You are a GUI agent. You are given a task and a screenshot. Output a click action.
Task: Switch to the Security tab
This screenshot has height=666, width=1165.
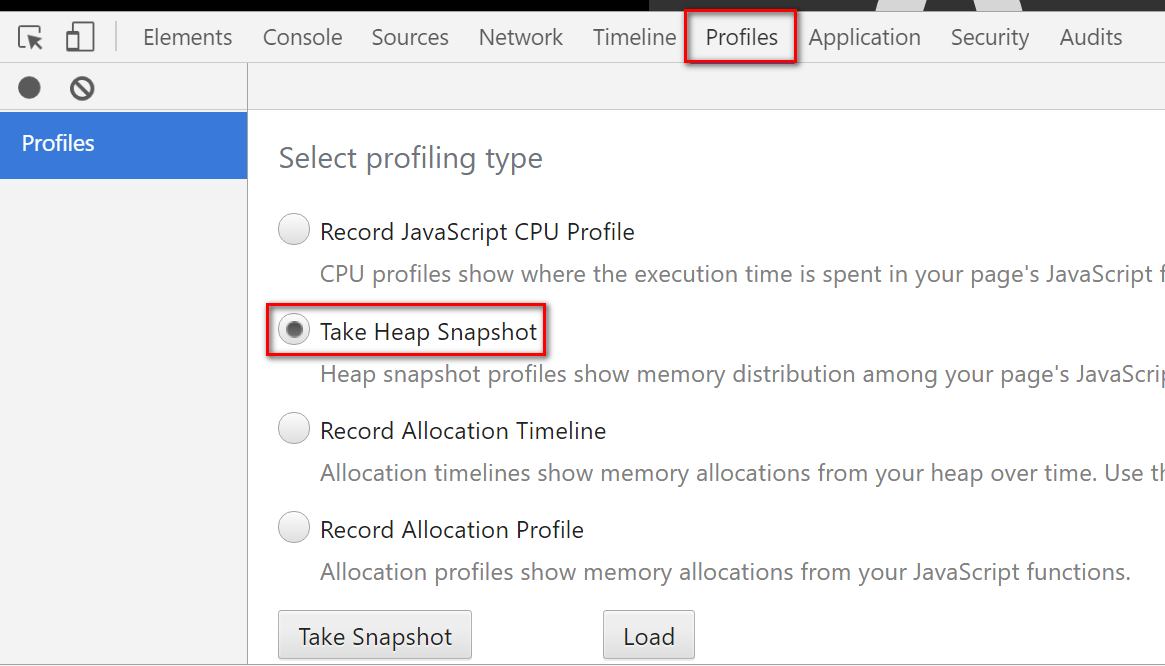click(989, 38)
